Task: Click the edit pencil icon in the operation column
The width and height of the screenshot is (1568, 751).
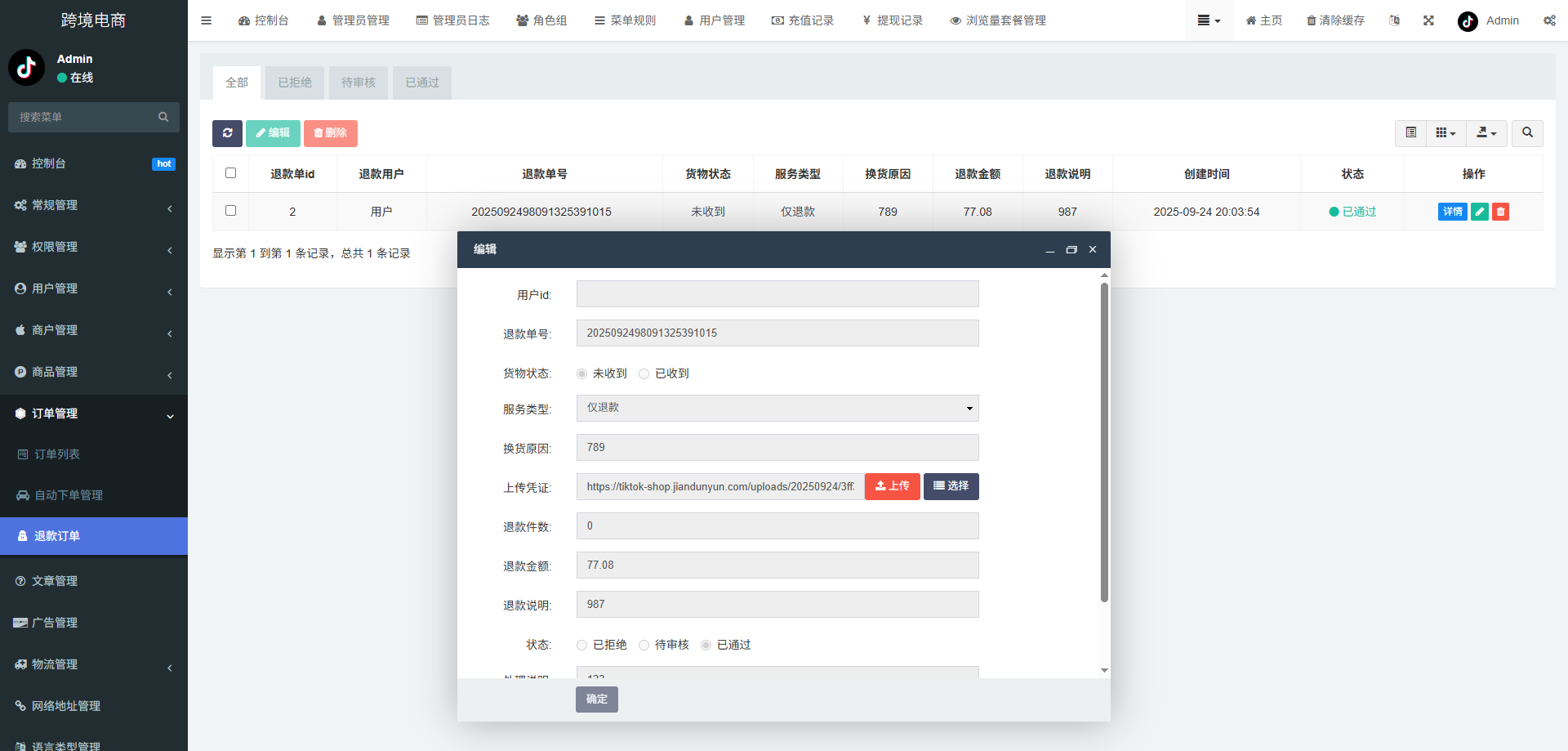Action: pyautogui.click(x=1480, y=211)
